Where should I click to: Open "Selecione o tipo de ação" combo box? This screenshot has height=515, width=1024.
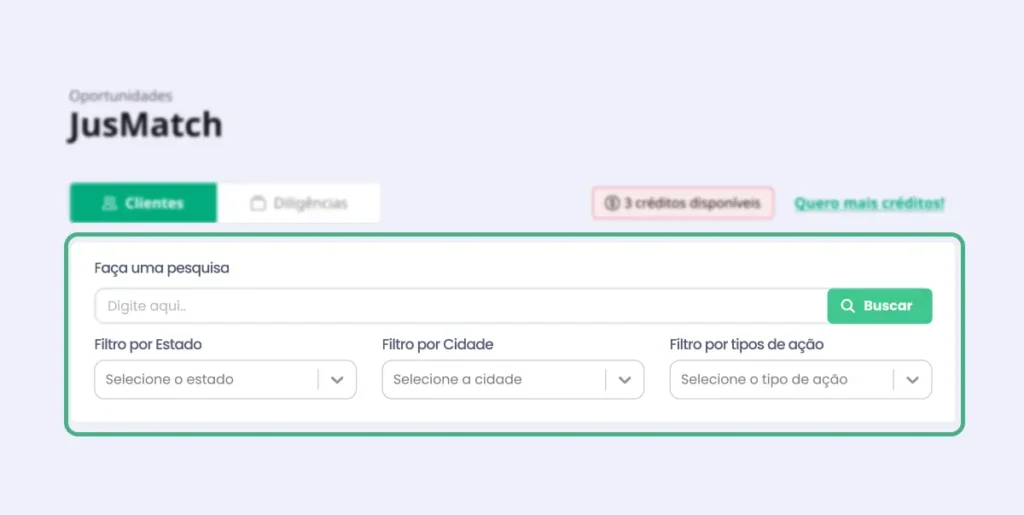pyautogui.click(x=781, y=380)
